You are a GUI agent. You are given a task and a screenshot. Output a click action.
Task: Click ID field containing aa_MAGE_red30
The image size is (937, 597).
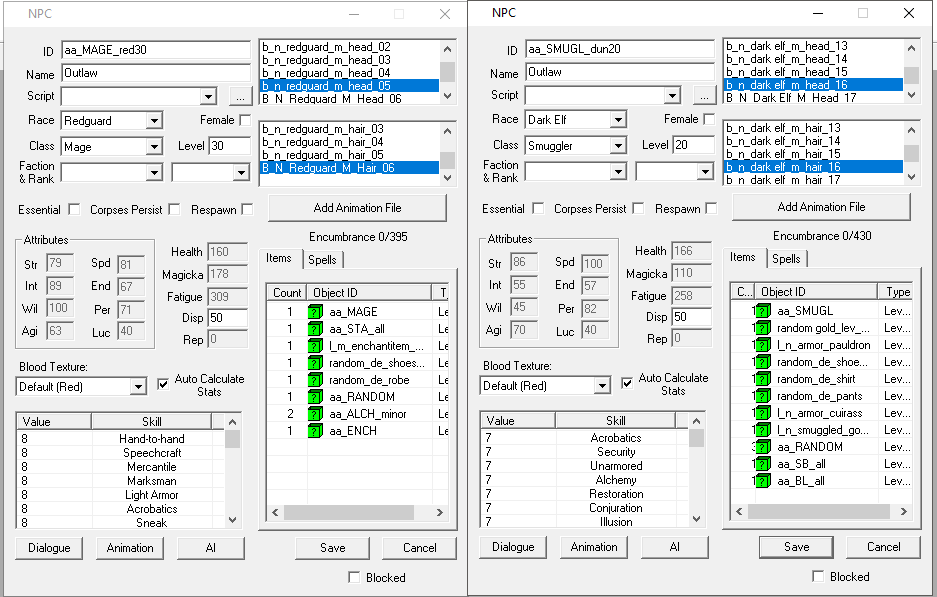pos(156,50)
